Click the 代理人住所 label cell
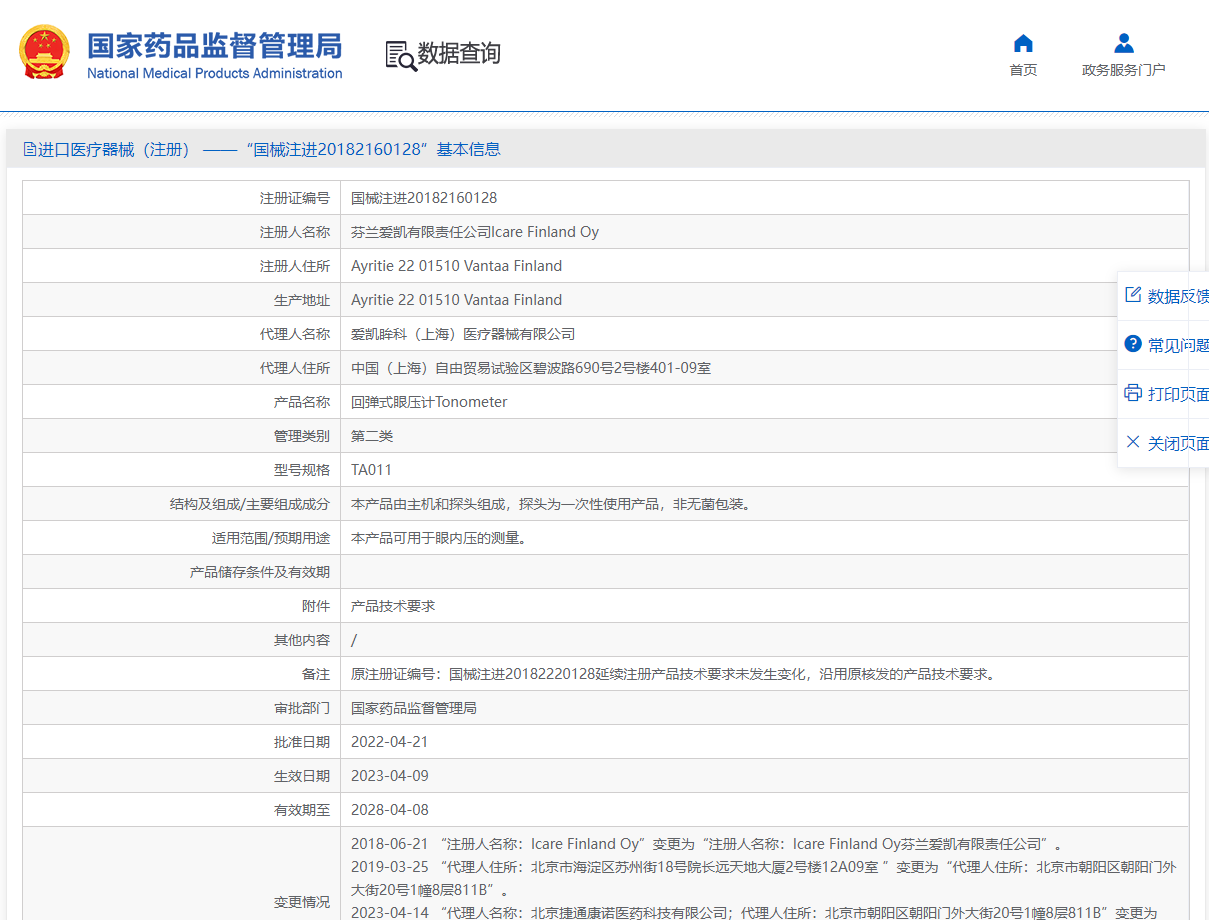The height and width of the screenshot is (920, 1209). 182,368
